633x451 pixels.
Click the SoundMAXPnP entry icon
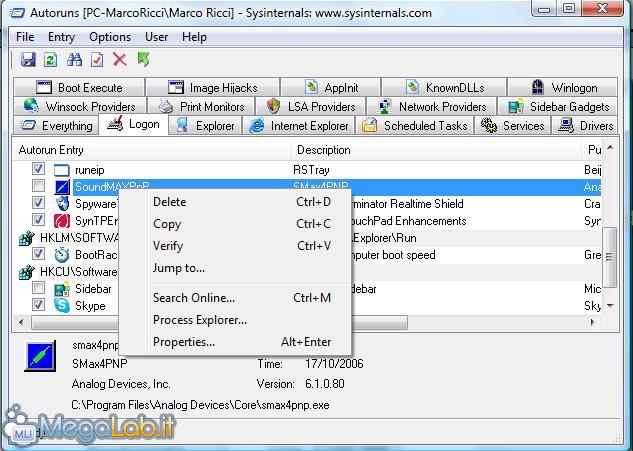62,187
